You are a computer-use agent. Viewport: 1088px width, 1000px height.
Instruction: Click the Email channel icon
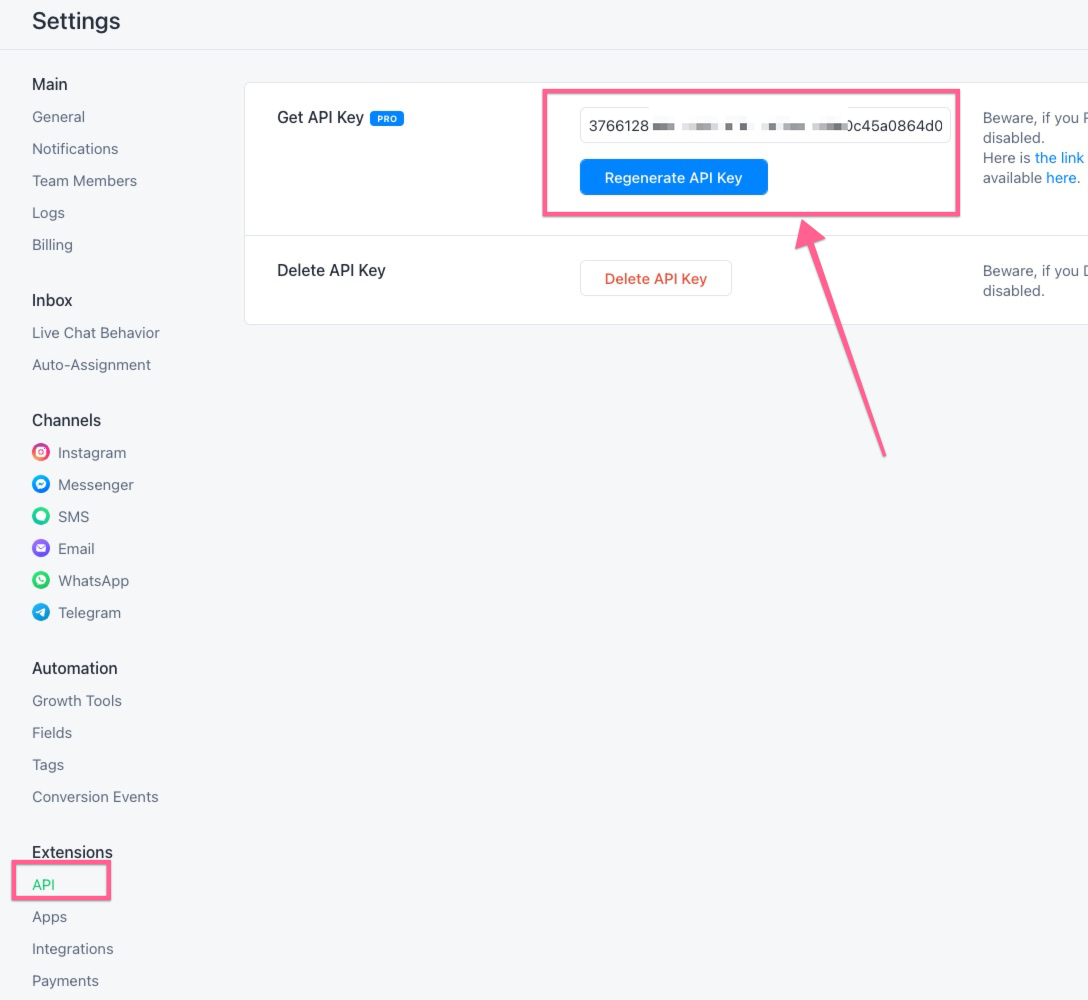(x=41, y=548)
